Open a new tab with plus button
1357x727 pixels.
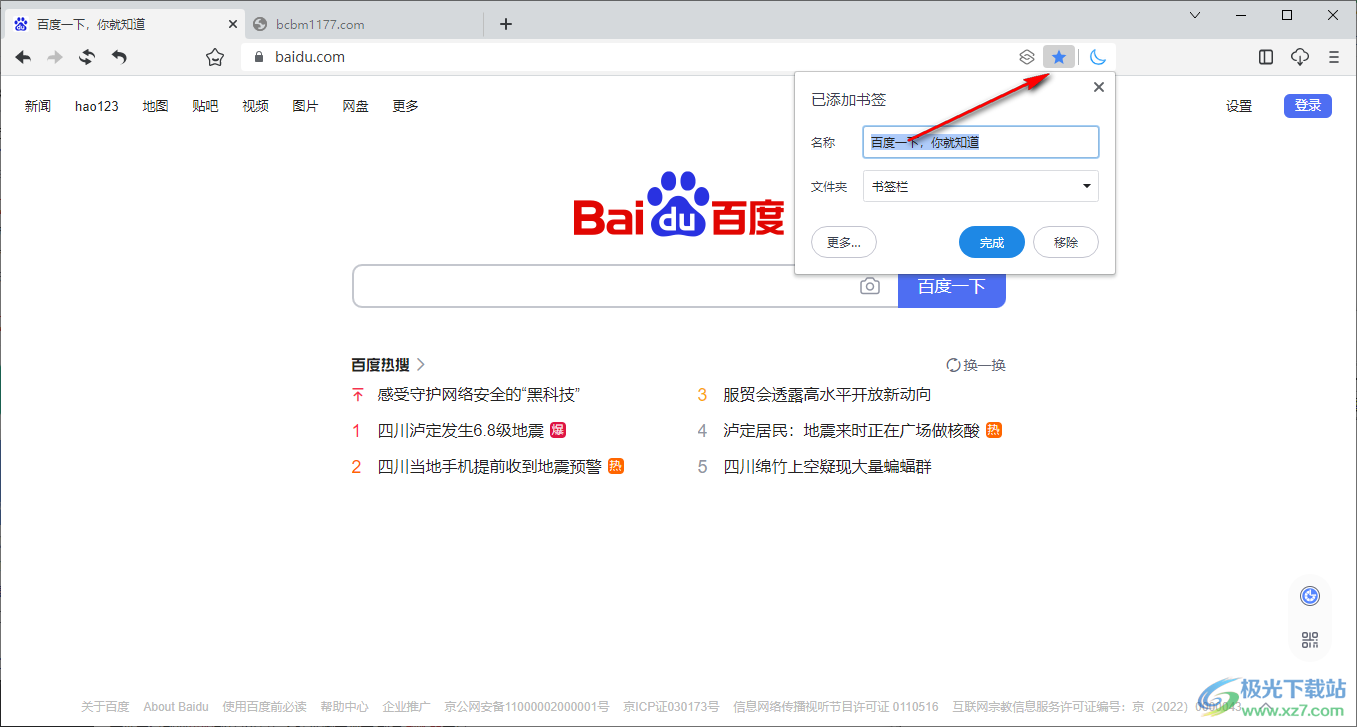pyautogui.click(x=506, y=24)
